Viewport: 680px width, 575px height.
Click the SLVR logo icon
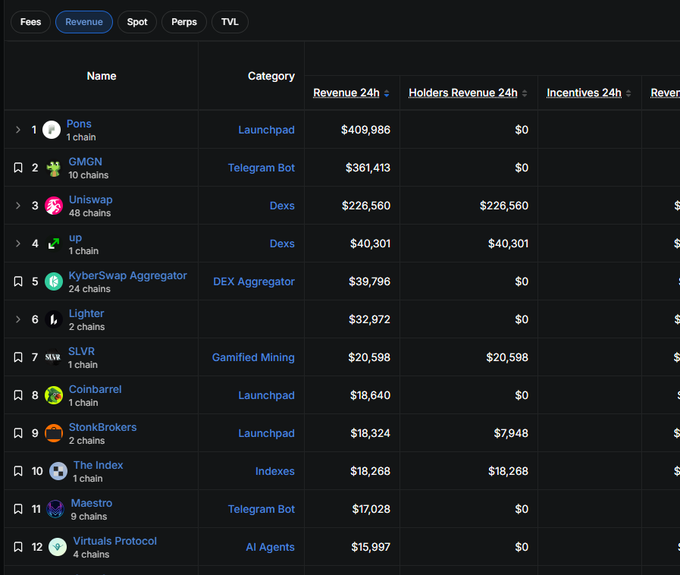(53, 357)
